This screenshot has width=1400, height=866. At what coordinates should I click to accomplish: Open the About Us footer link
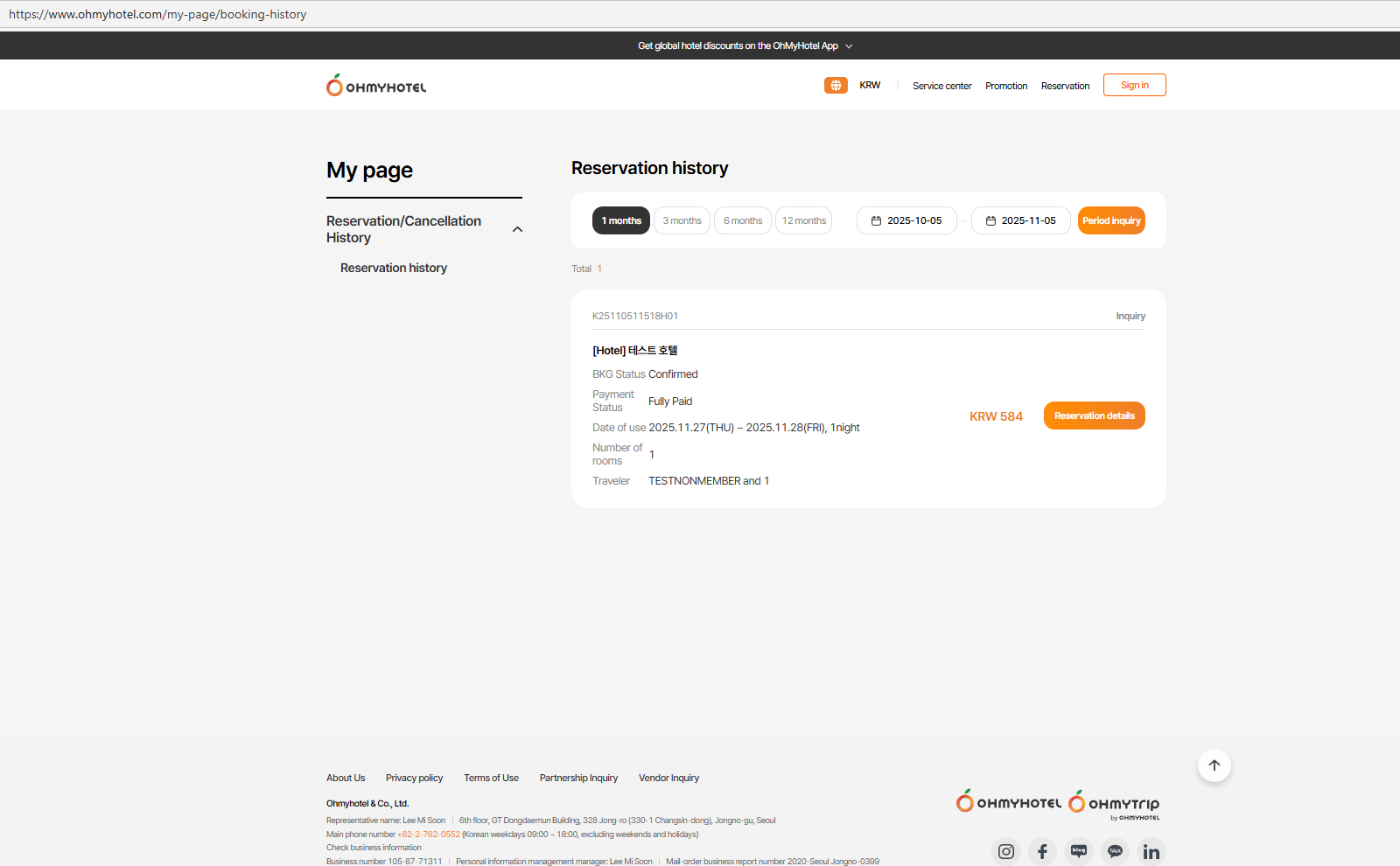[x=346, y=778]
